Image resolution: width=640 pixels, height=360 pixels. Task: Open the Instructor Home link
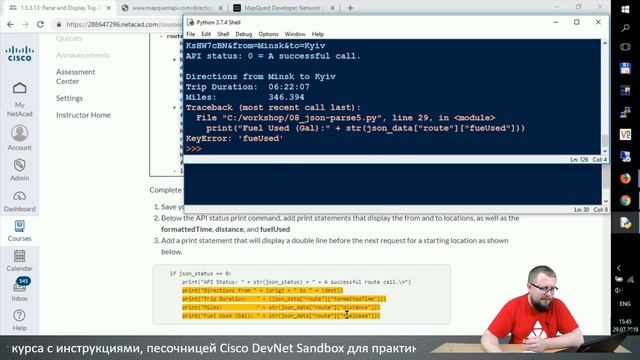83,115
